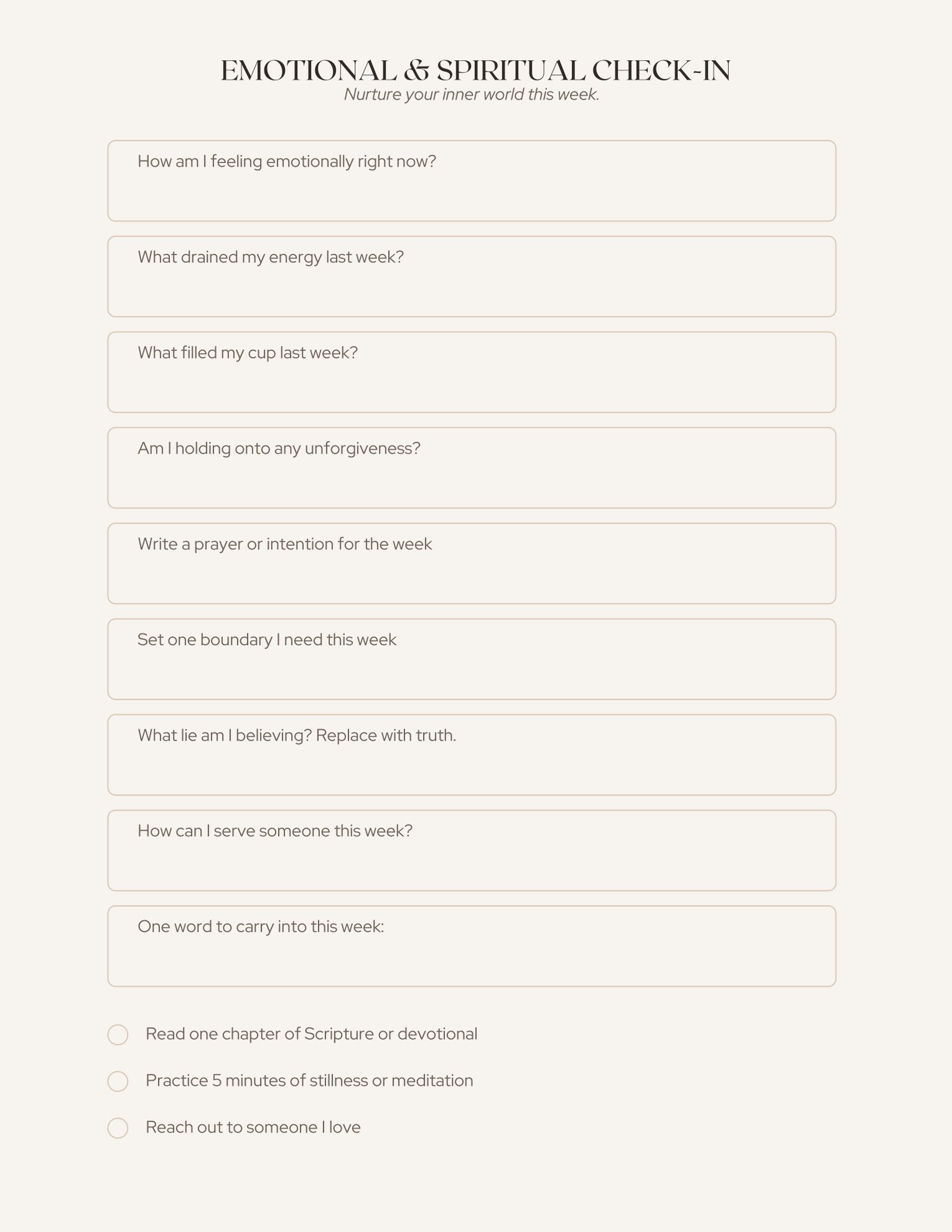Focus 'How can I serve someone' box
This screenshot has width=952, height=1232.
[x=472, y=851]
